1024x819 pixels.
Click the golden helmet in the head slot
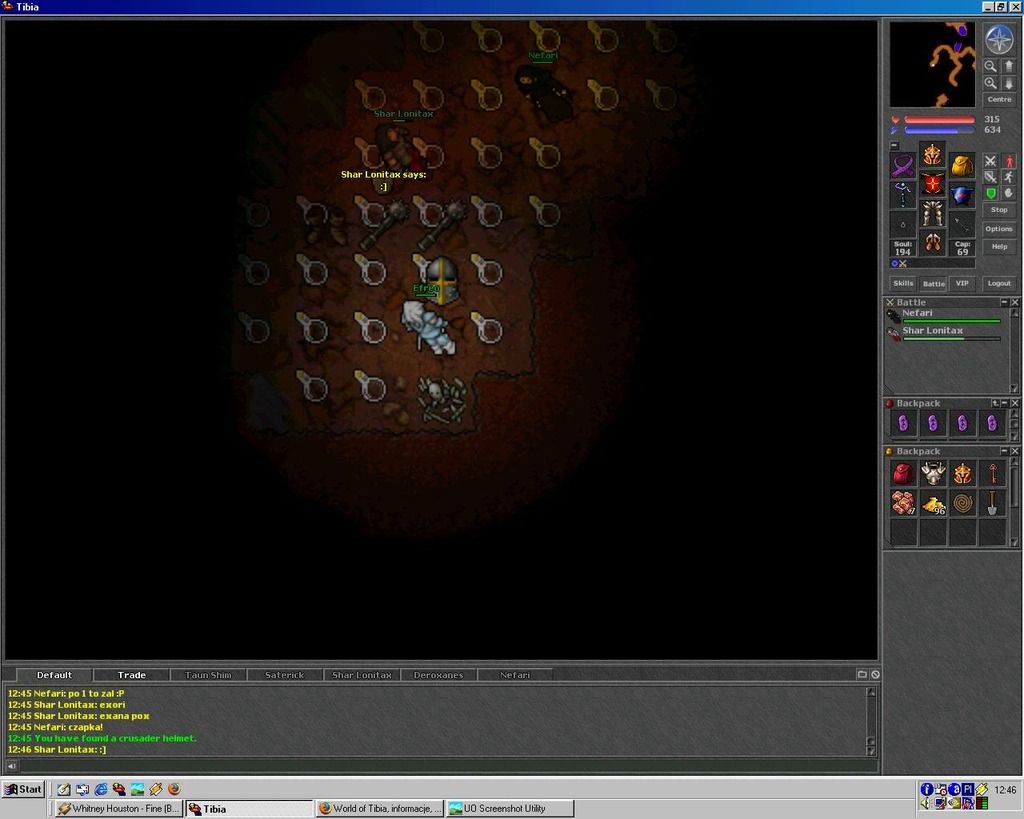[x=933, y=155]
